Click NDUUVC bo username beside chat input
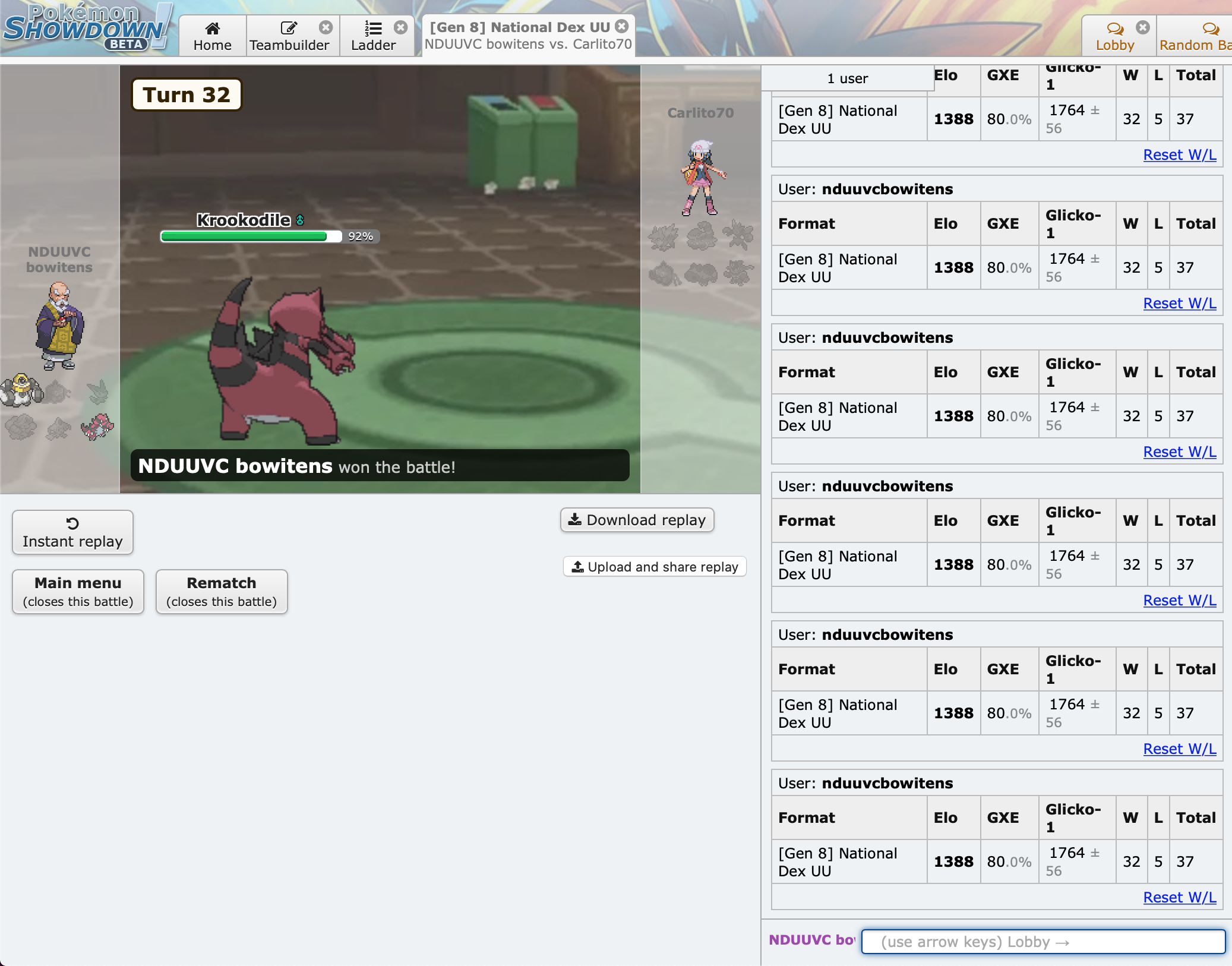This screenshot has width=1232, height=966. point(811,940)
